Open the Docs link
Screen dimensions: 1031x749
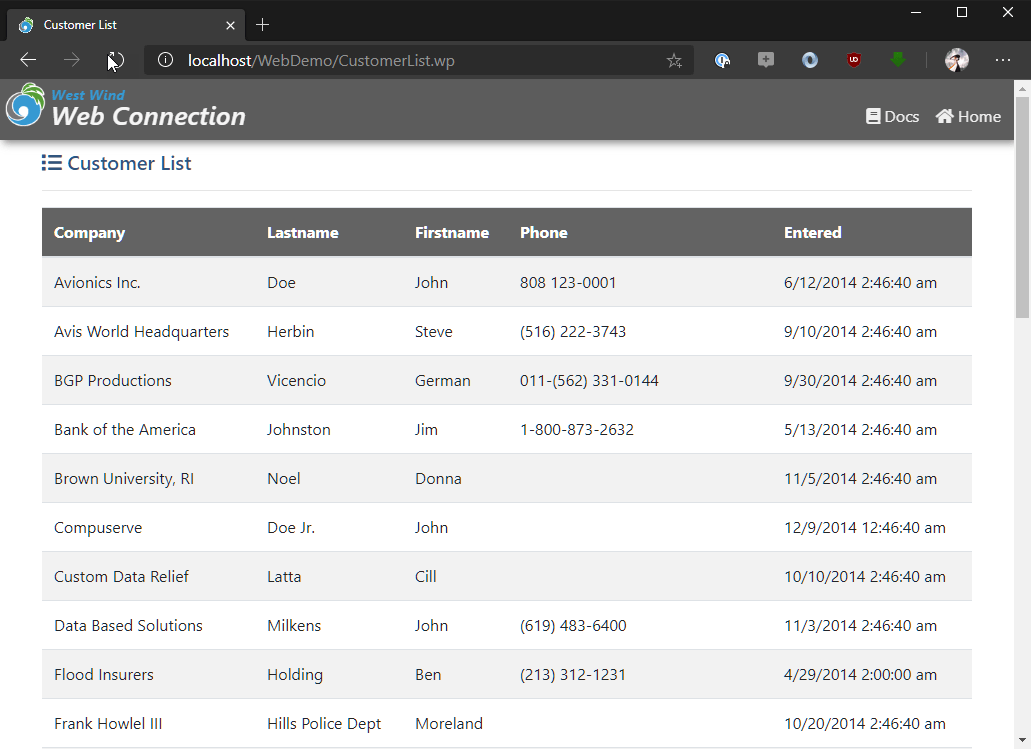[892, 116]
